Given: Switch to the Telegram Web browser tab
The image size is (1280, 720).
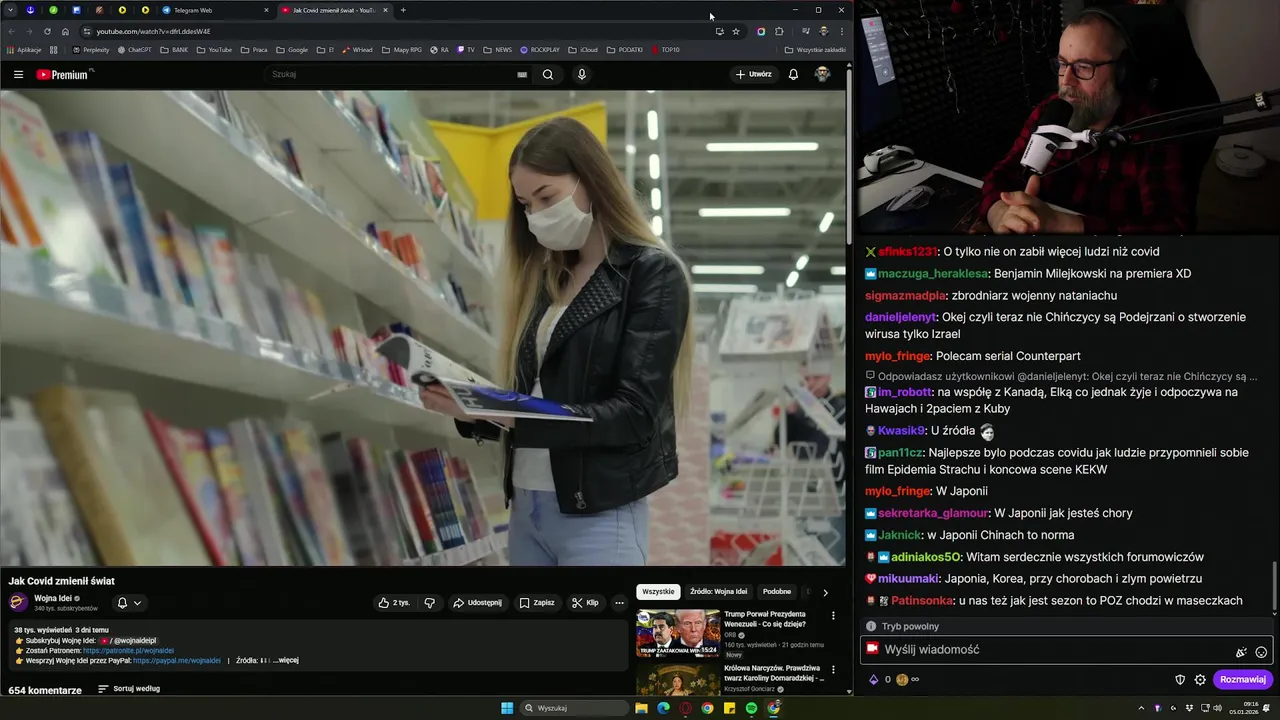Looking at the screenshot, I should (x=216, y=10).
